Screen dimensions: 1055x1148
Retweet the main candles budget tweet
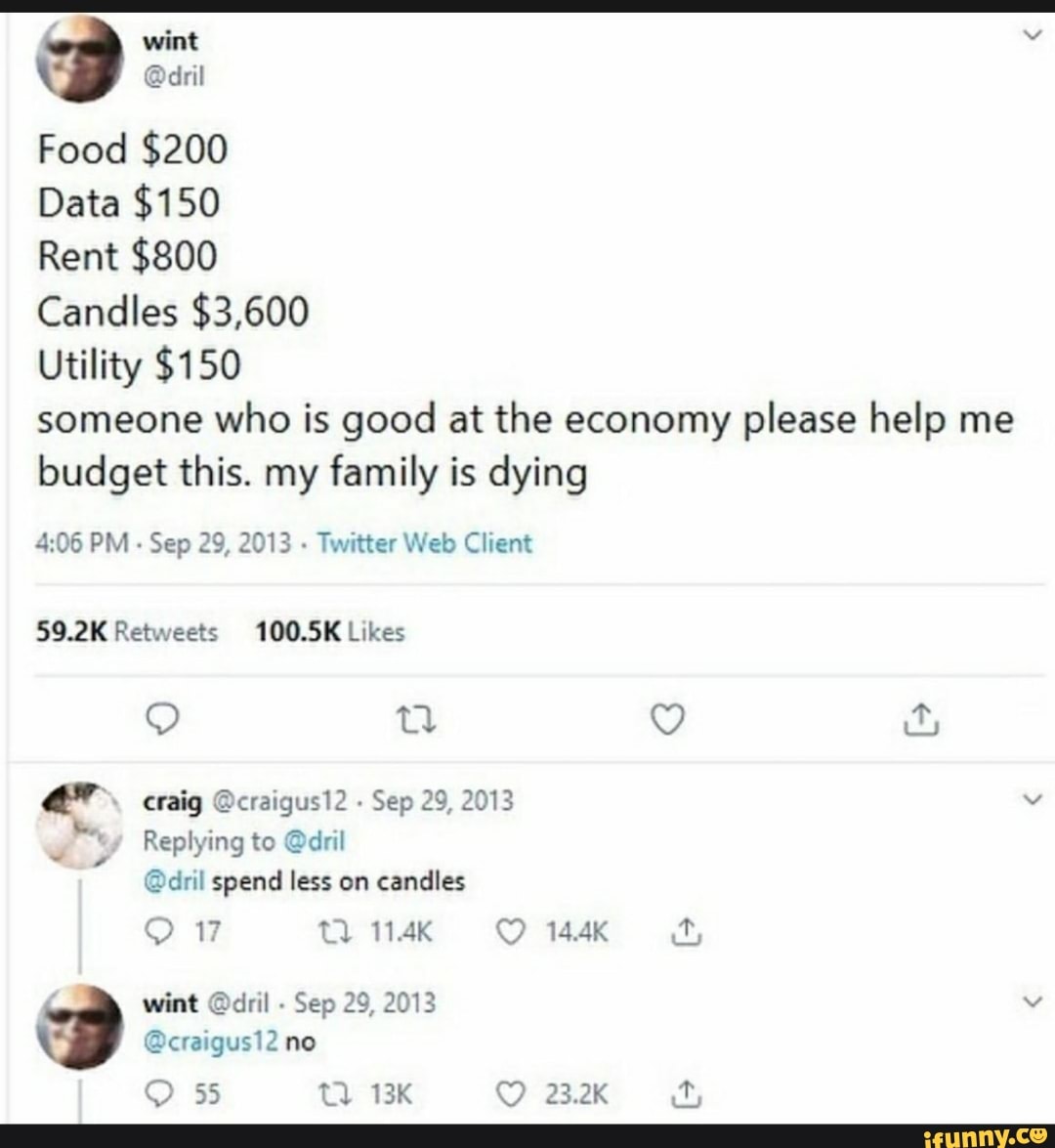(x=416, y=720)
